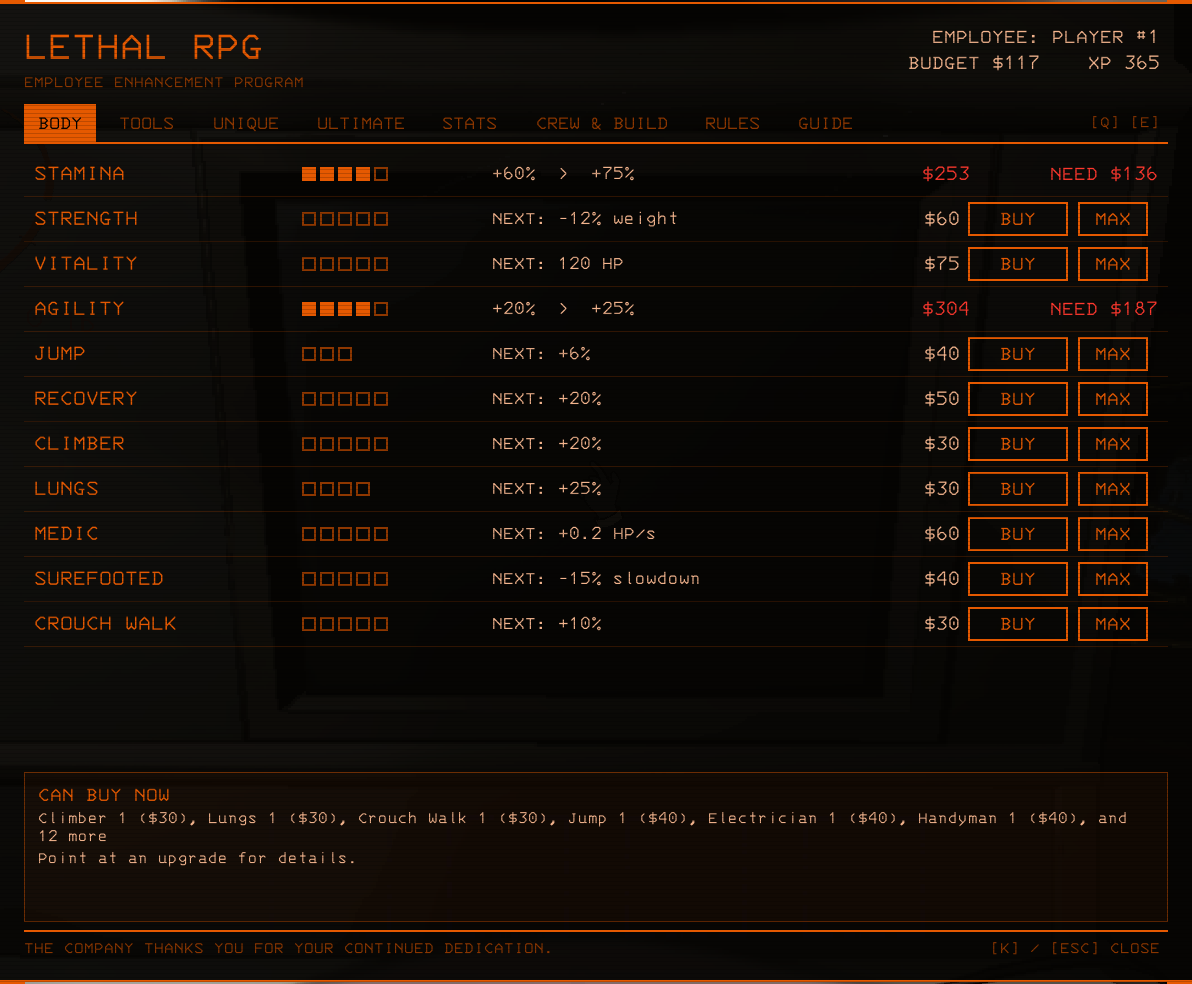
Task: Max out the Jump upgrade
Action: click(1112, 354)
